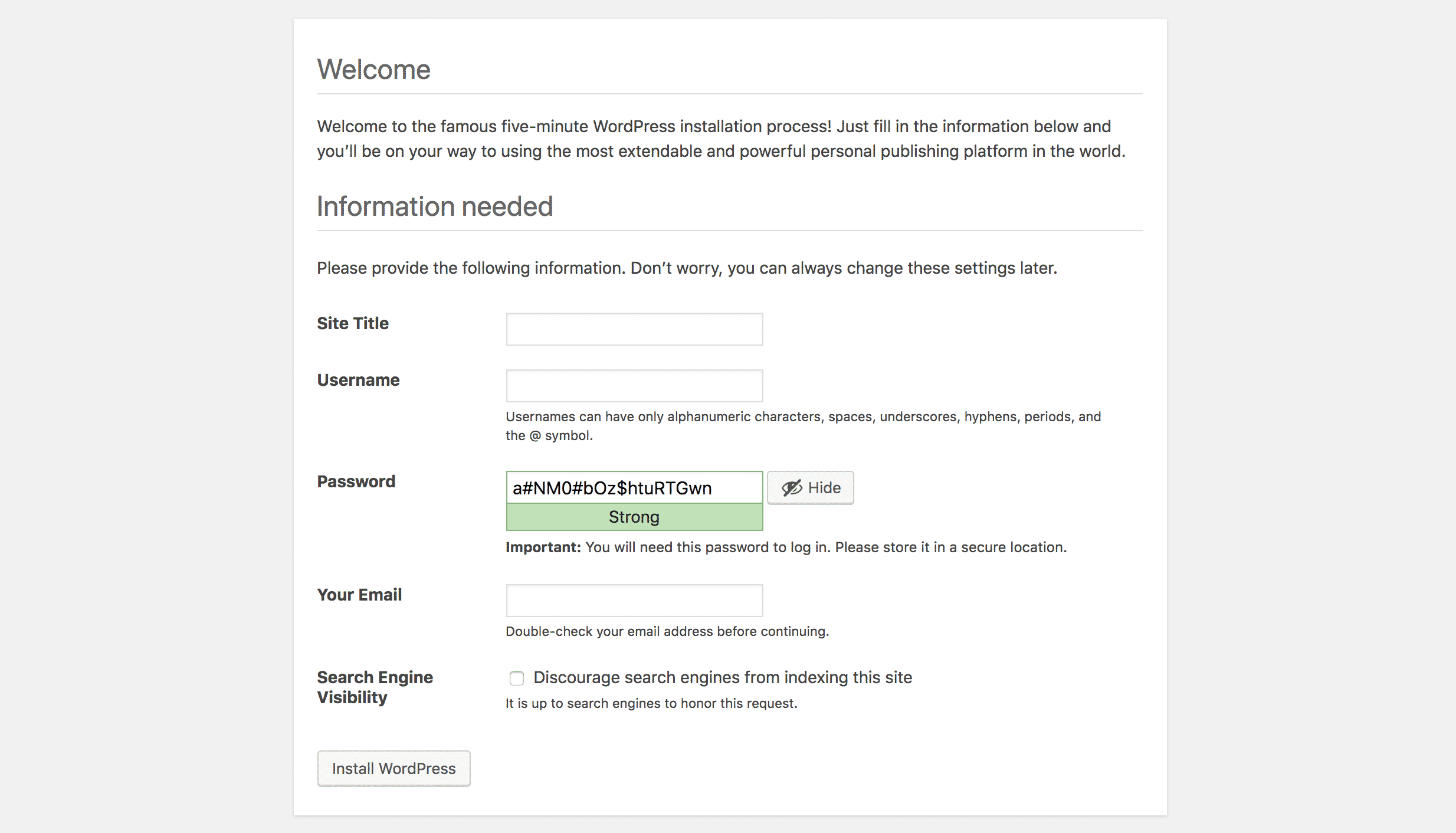Hide the password with the Hide button
Screen dimensions: 1456x833
pos(810,487)
